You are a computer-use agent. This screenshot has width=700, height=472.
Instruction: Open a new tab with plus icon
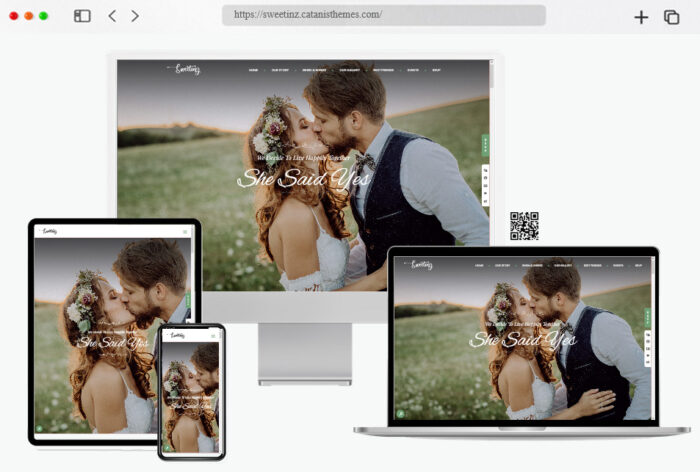click(641, 17)
